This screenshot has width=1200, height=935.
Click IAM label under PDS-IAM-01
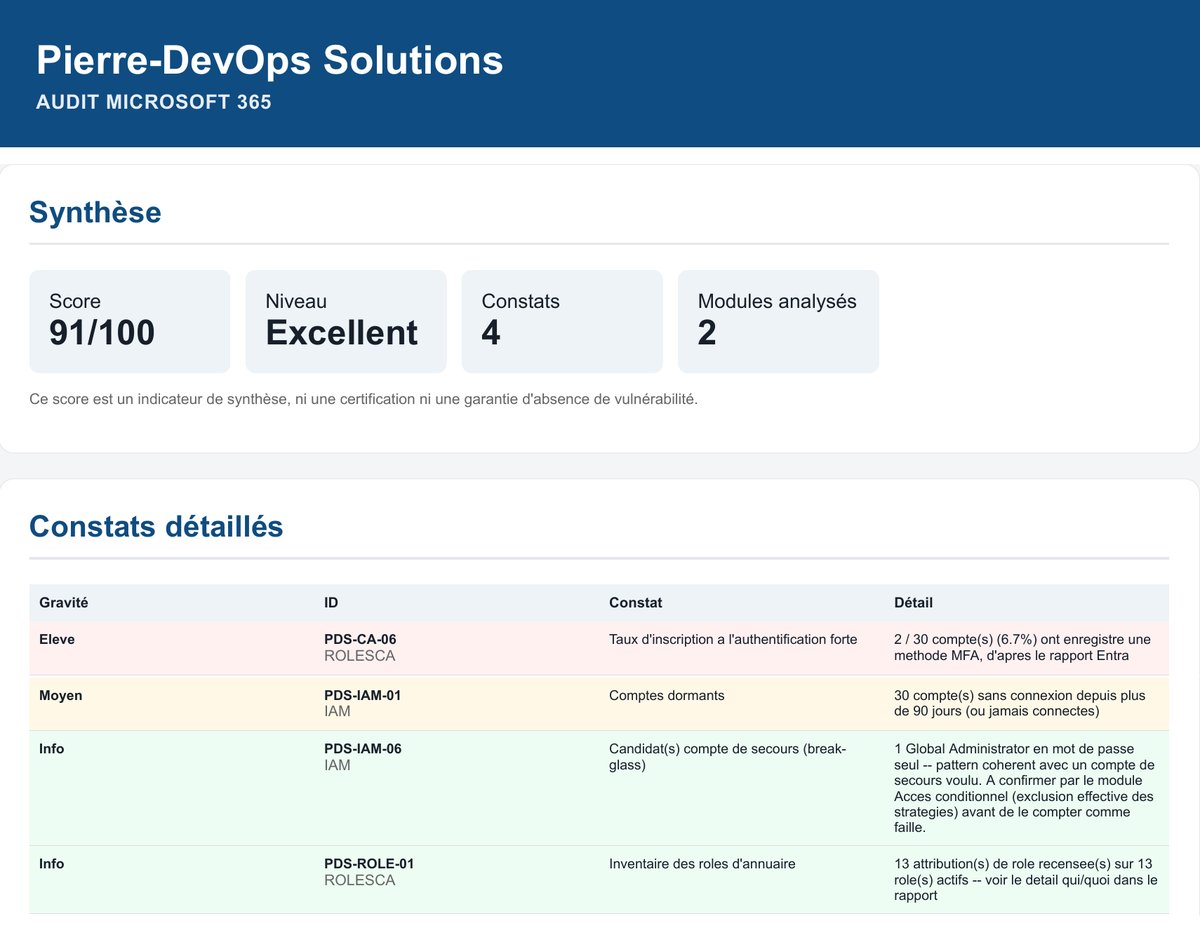pos(337,712)
